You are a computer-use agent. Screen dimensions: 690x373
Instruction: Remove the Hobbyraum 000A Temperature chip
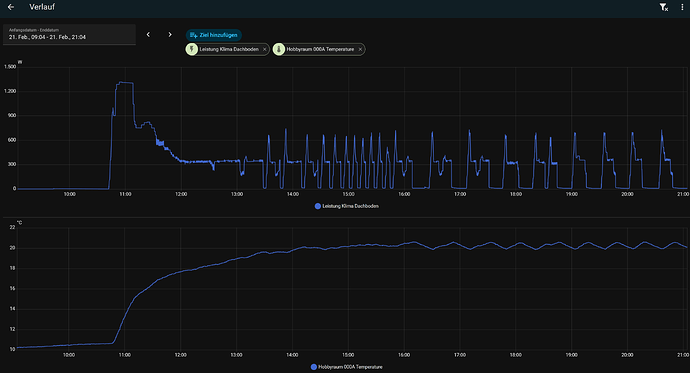coord(360,49)
